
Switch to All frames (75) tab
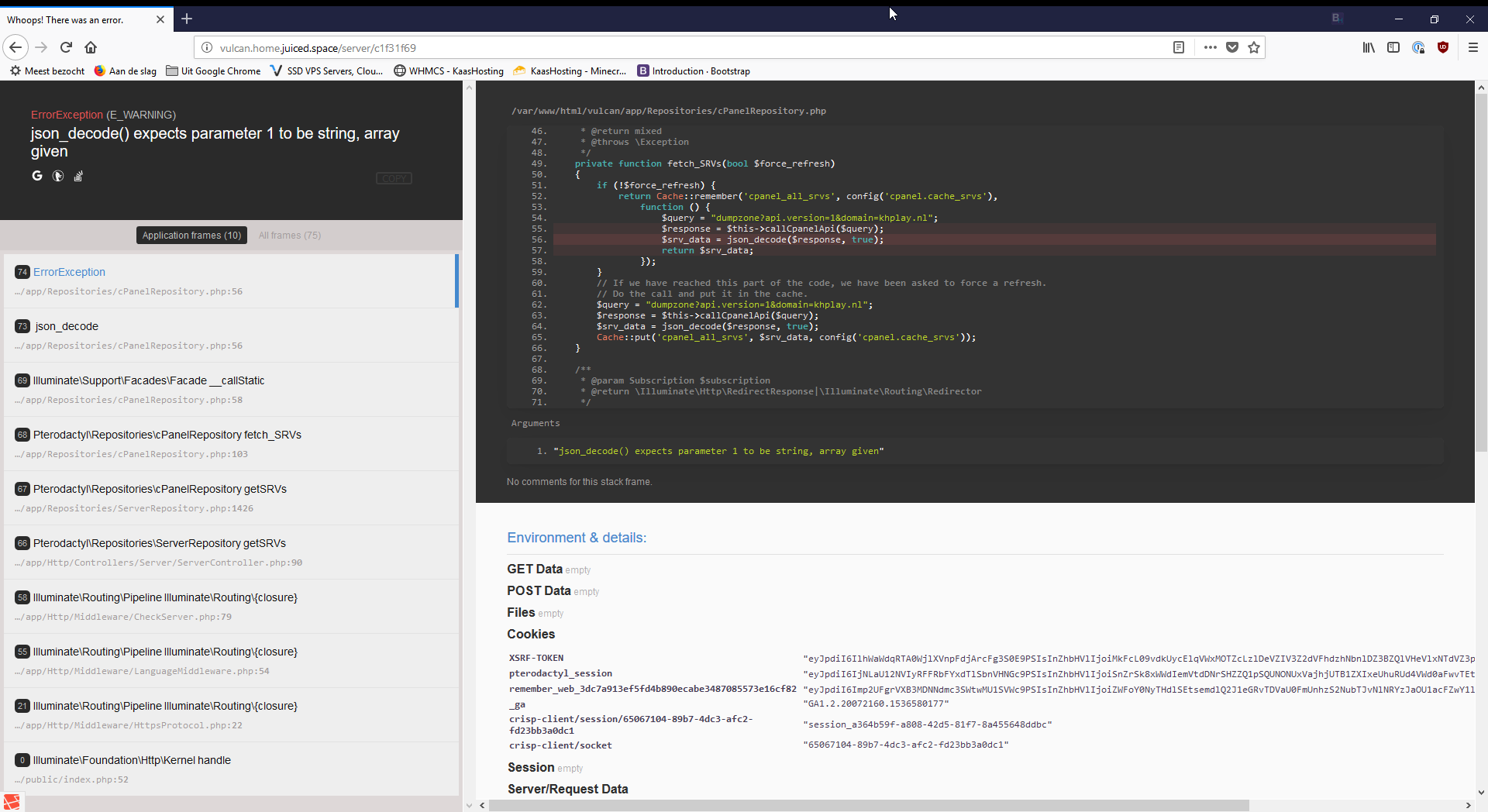[x=290, y=236]
